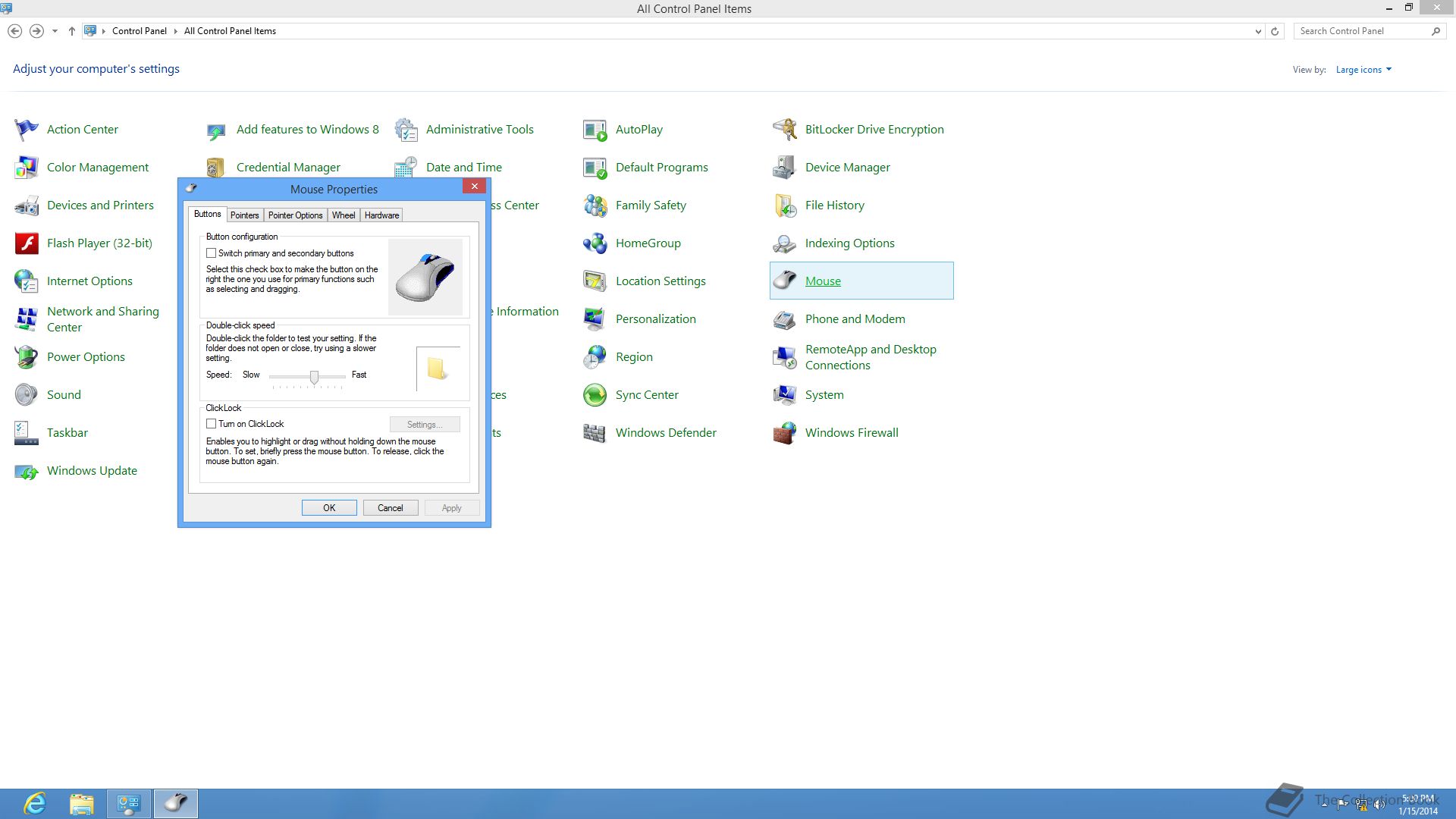Click the double-click speed slider
The width and height of the screenshot is (1456, 819).
click(x=314, y=377)
